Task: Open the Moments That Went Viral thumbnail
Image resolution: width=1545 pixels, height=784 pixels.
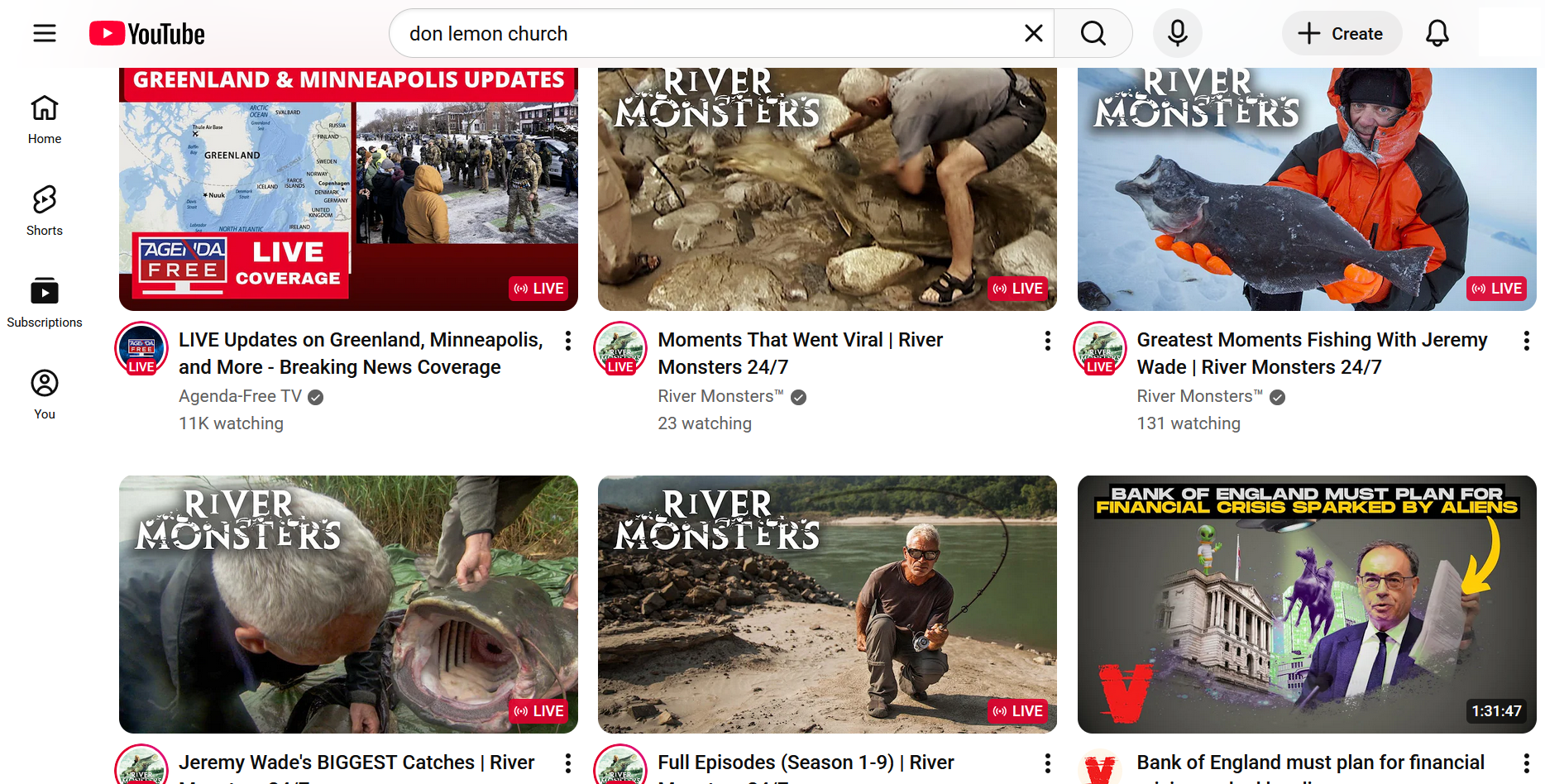Action: click(x=827, y=189)
